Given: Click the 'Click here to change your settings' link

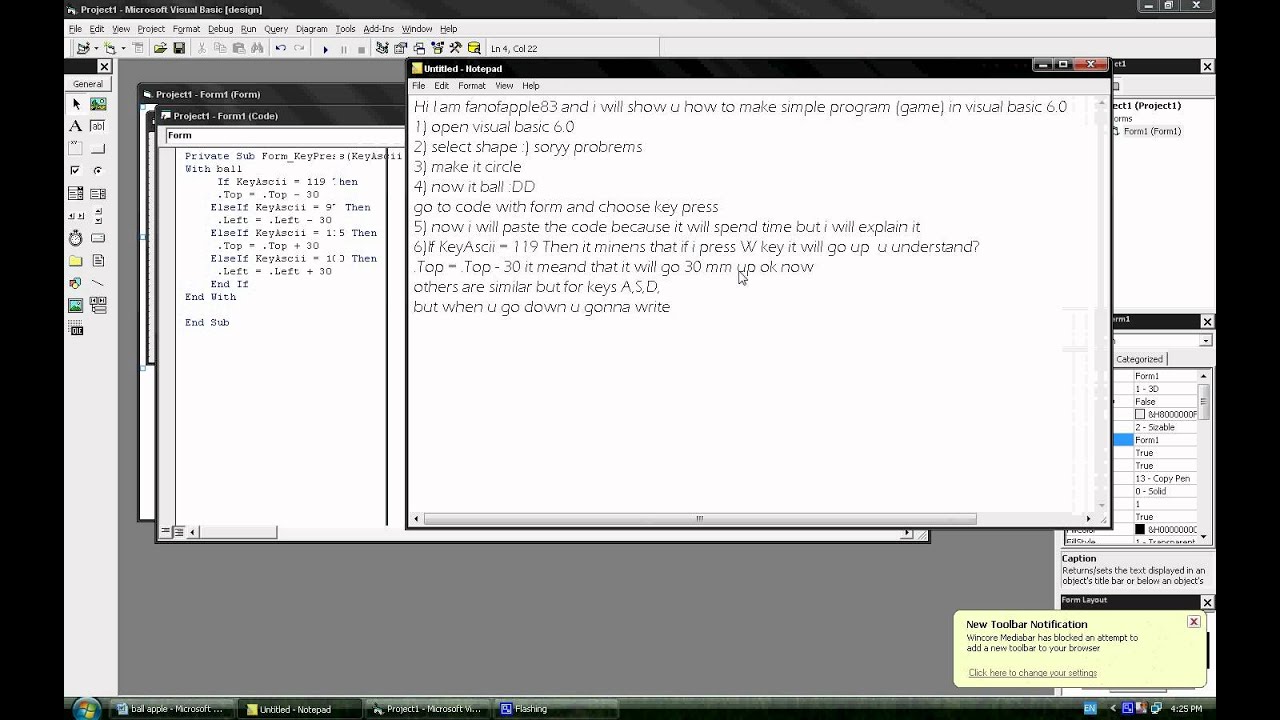Looking at the screenshot, I should 1032,673.
